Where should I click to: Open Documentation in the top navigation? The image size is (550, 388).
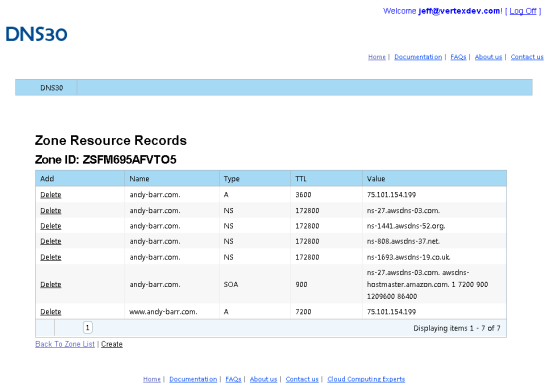click(x=418, y=57)
